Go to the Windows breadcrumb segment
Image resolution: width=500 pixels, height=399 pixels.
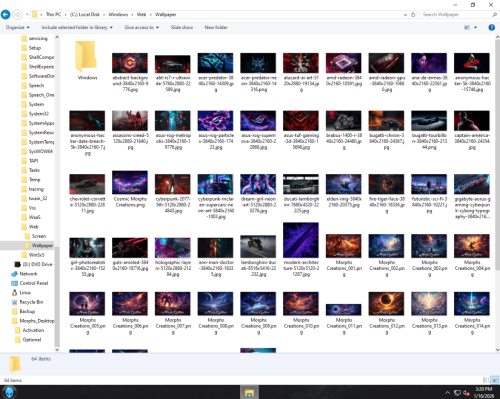pos(118,14)
